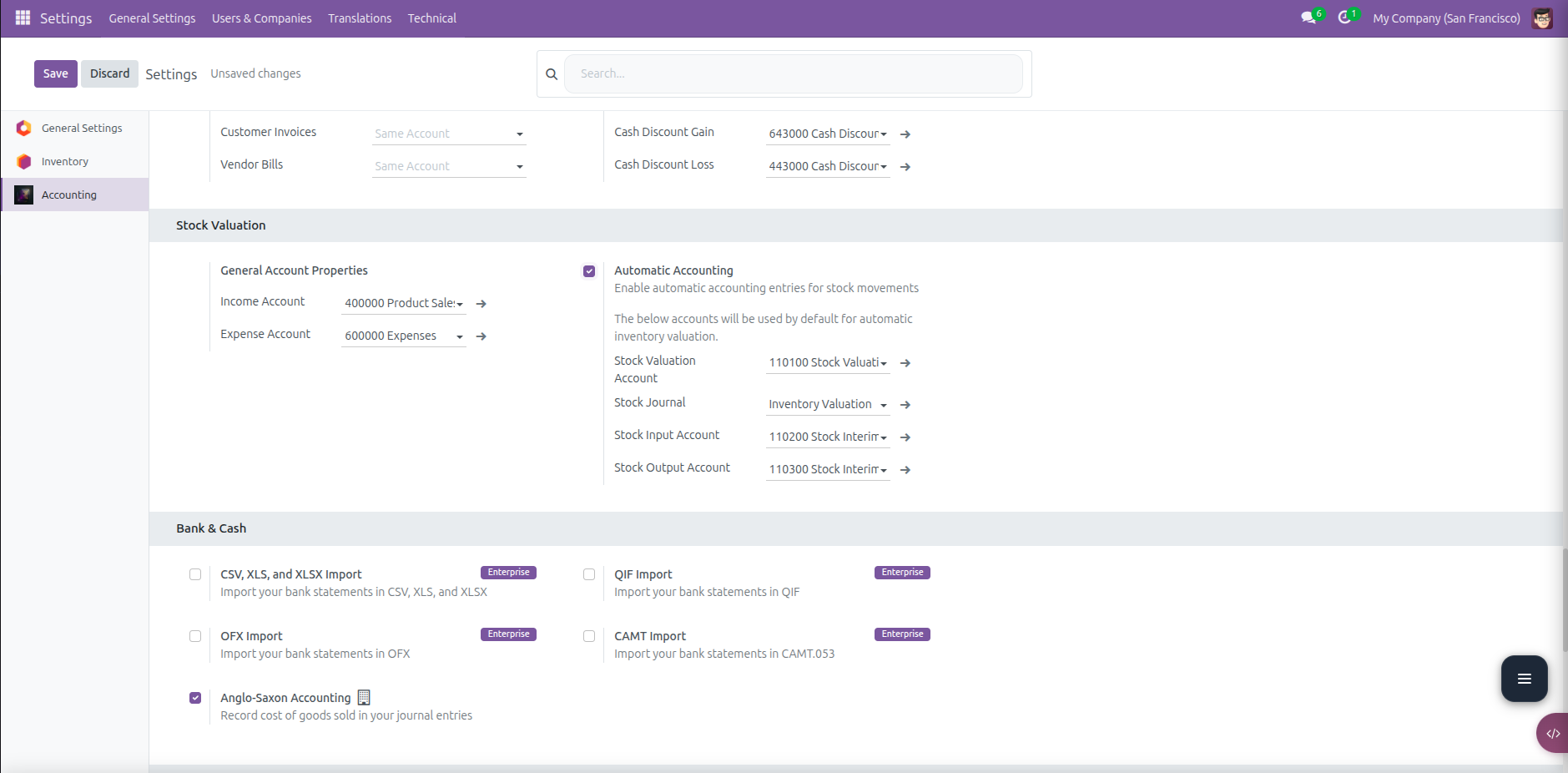The height and width of the screenshot is (773, 1568).
Task: Click the floating hamburger menu button
Action: [1524, 679]
